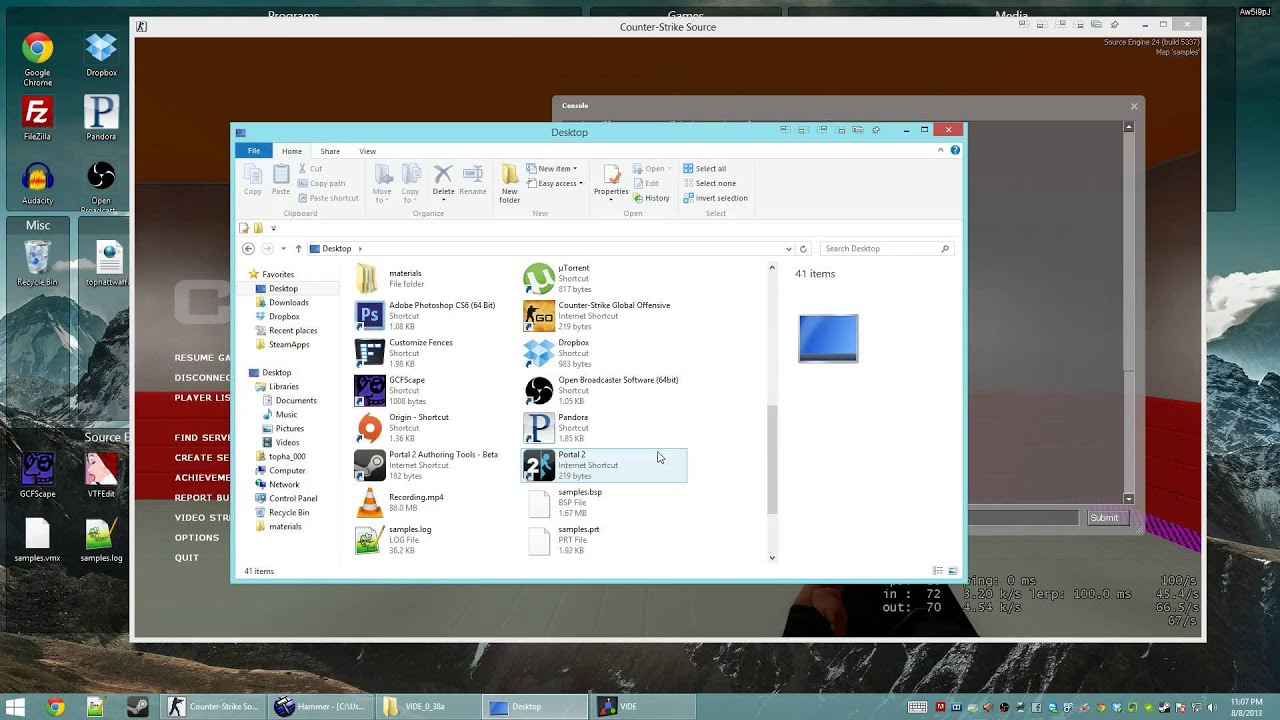Click OPTIONS in Counter-Strike menu
This screenshot has width=1280, height=720.
coord(197,538)
